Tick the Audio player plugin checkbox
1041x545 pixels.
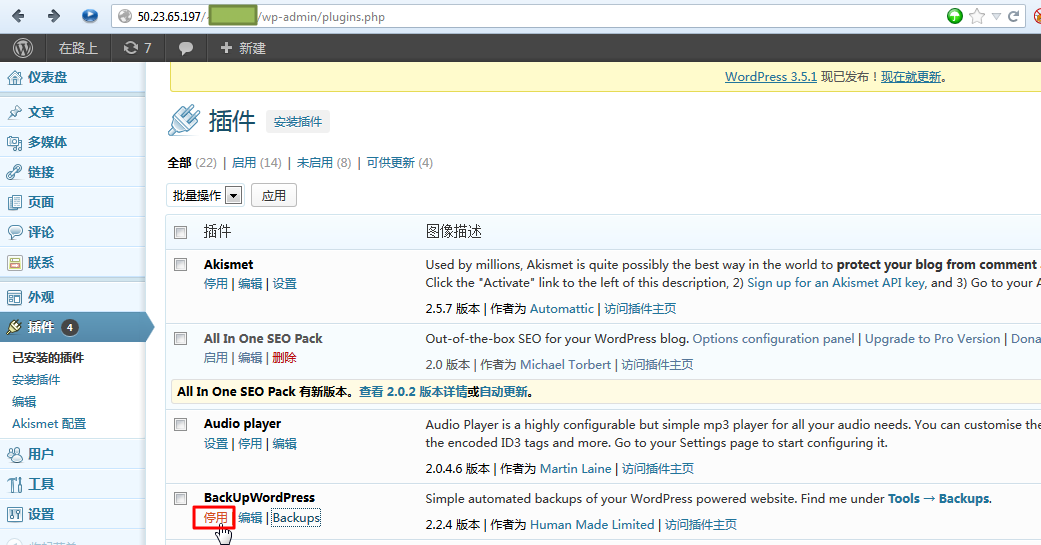[181, 424]
